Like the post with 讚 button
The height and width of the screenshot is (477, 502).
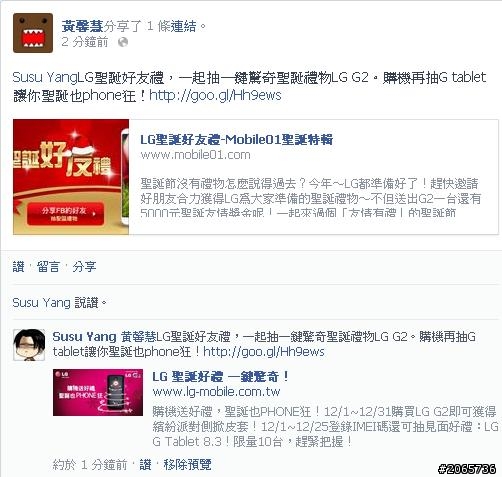(x=19, y=267)
